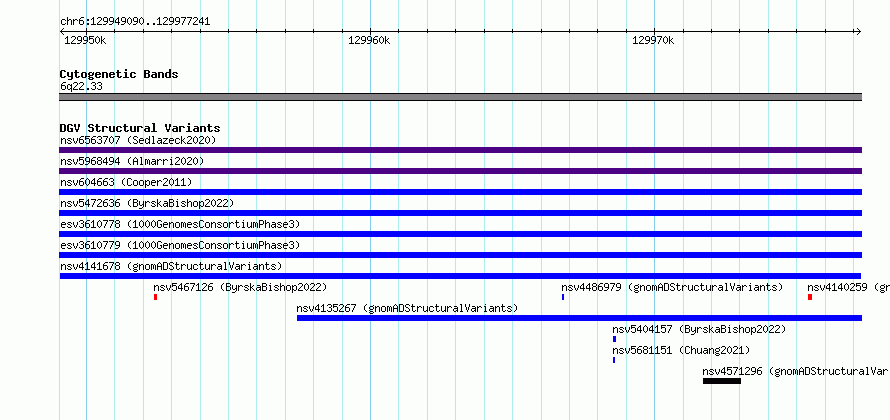
Task: Select the nsv4135267 gnomAD variant label
Action: [408, 308]
